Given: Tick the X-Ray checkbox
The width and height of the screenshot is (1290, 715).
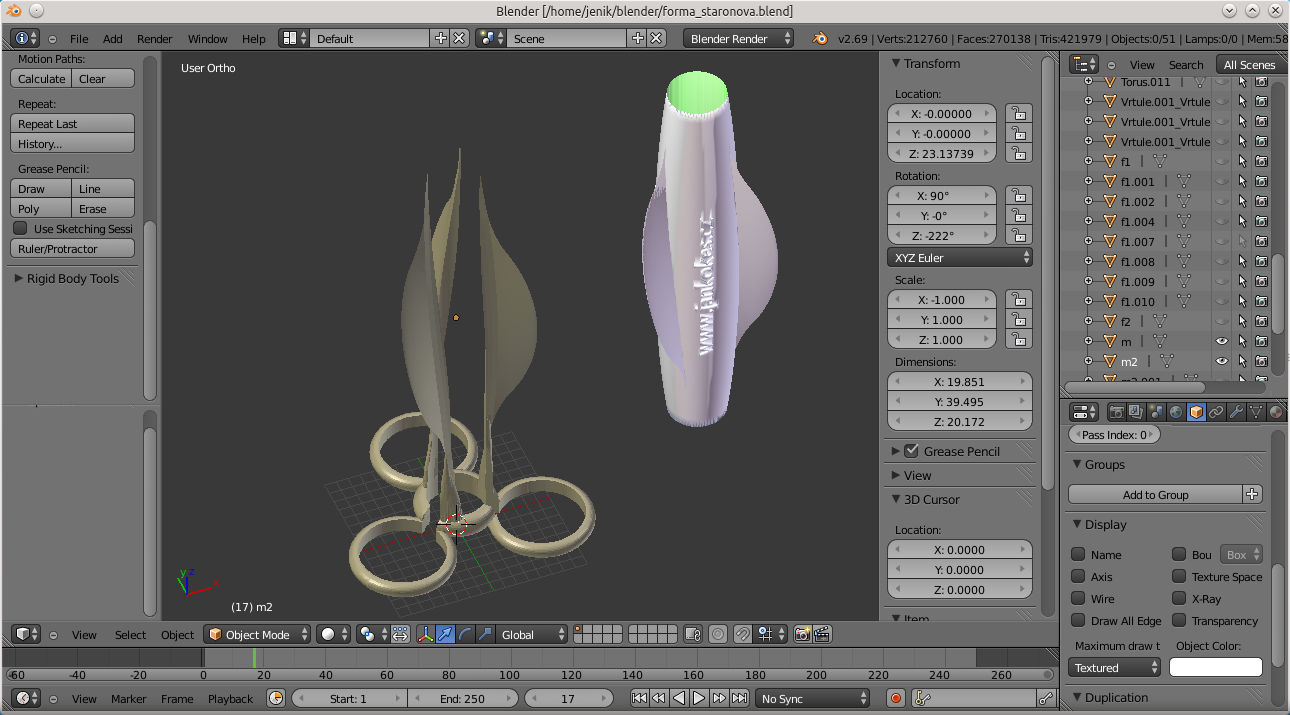Looking at the screenshot, I should pos(1179,599).
